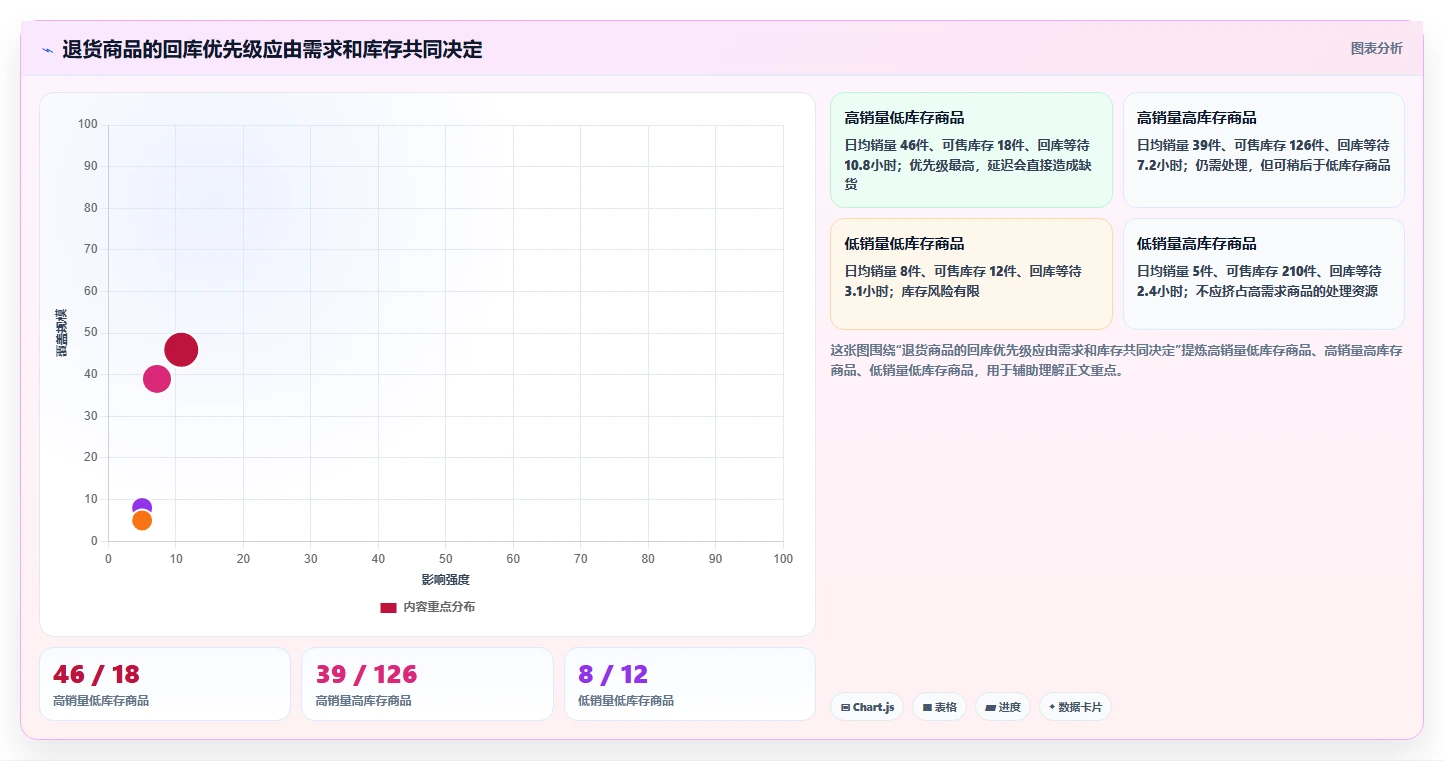Select the dark red bubble near 46
This screenshot has height=761, width=1444.
pos(181,350)
